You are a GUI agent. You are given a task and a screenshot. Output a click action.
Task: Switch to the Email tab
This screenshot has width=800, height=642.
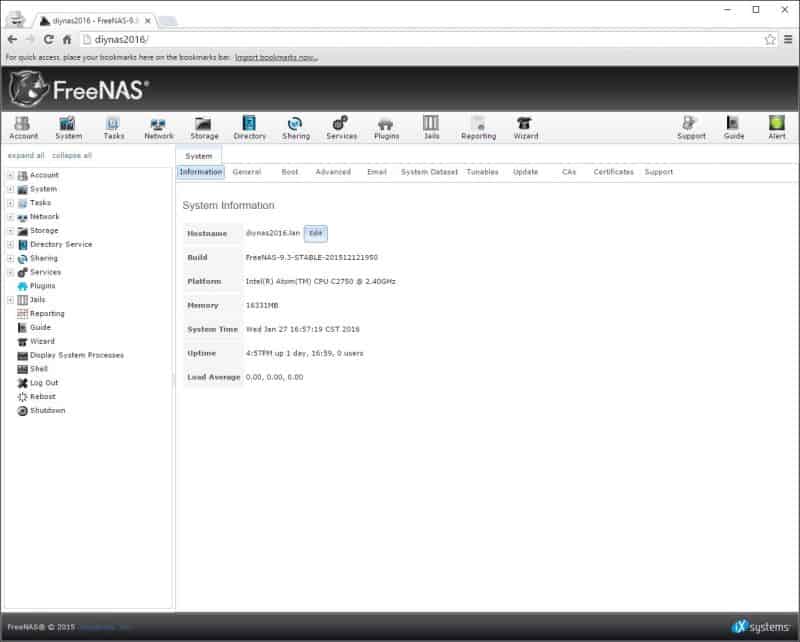coord(377,172)
